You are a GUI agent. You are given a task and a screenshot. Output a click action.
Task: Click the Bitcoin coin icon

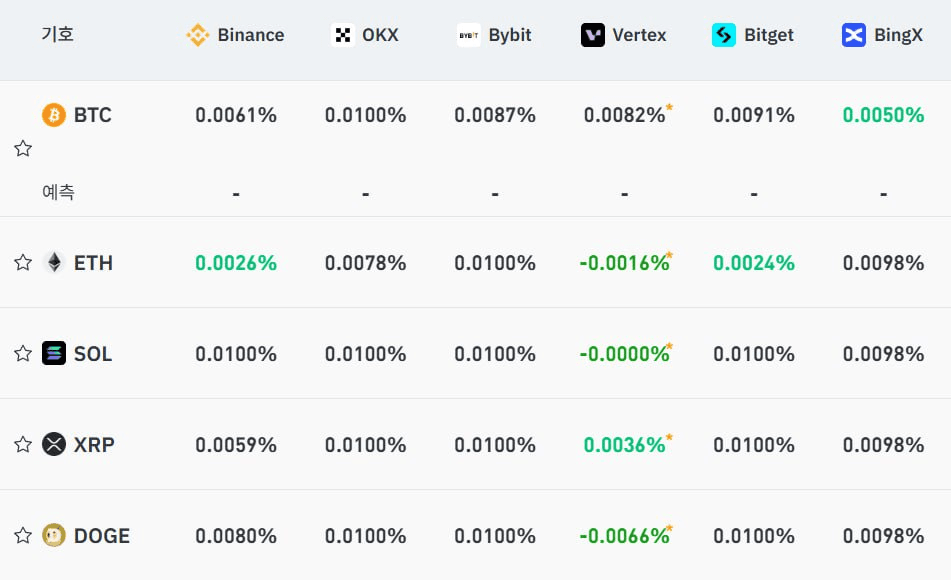click(54, 115)
